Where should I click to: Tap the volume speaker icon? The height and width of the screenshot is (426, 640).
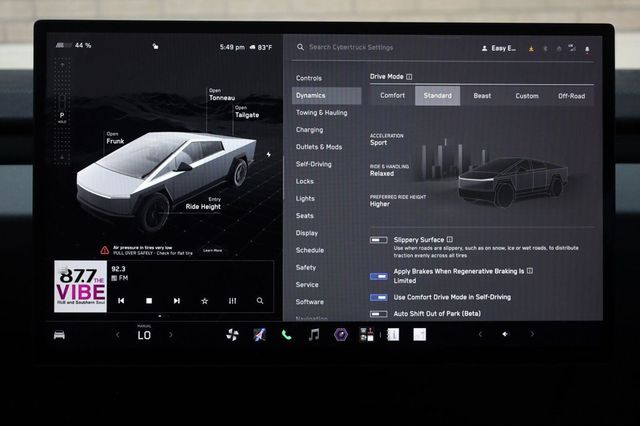click(x=506, y=334)
